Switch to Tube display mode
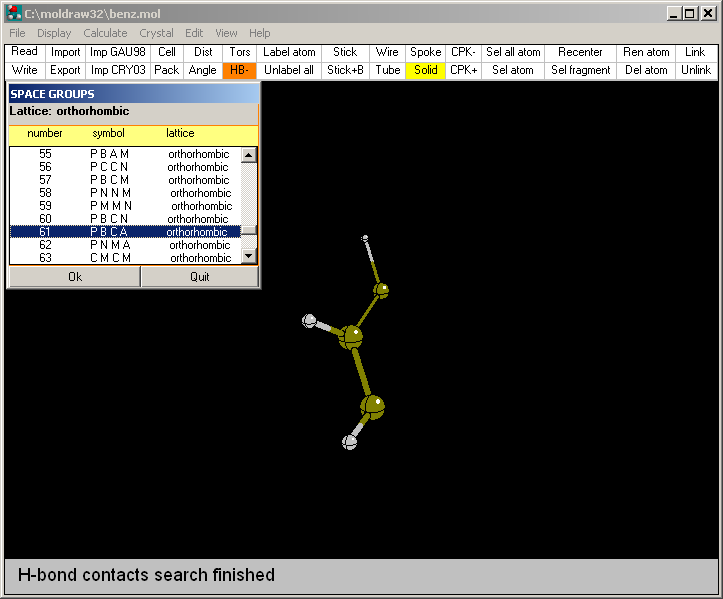This screenshot has width=723, height=599. (x=387, y=70)
